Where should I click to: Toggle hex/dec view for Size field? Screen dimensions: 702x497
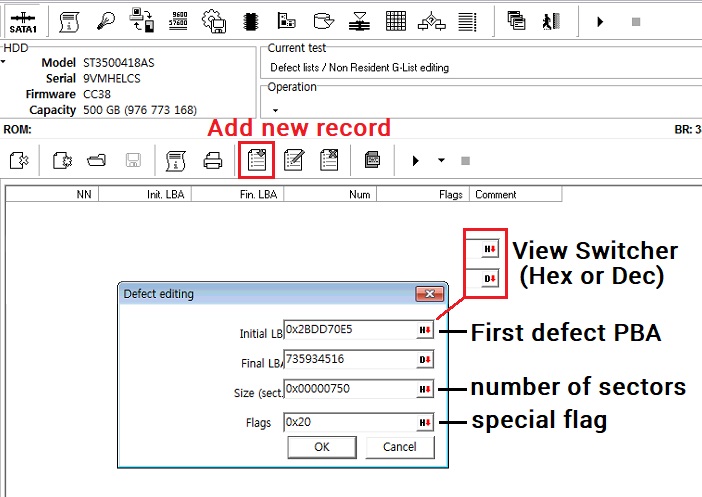(425, 389)
